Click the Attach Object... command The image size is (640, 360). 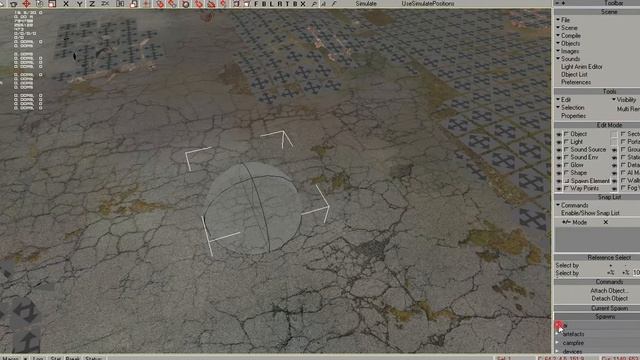click(609, 291)
